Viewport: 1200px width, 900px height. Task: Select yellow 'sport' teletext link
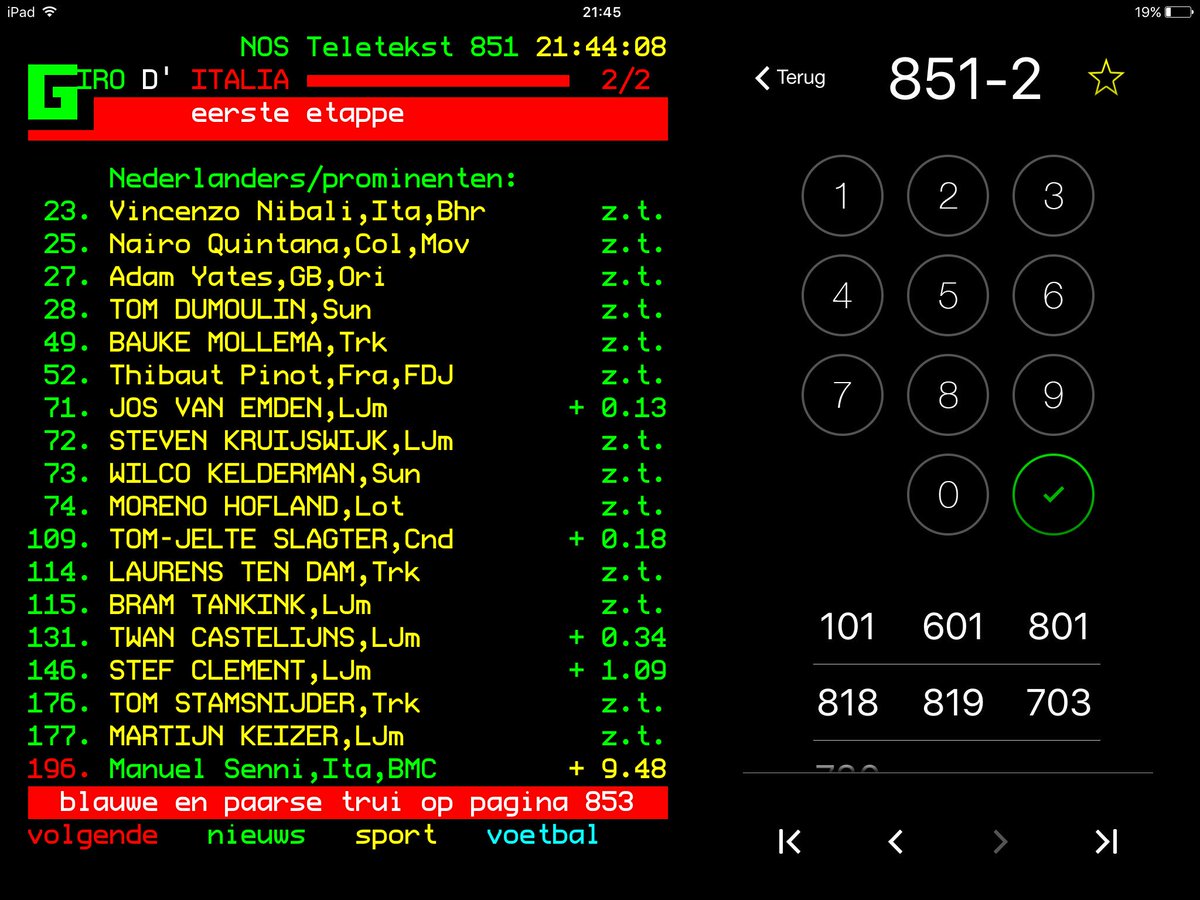pyautogui.click(x=396, y=835)
